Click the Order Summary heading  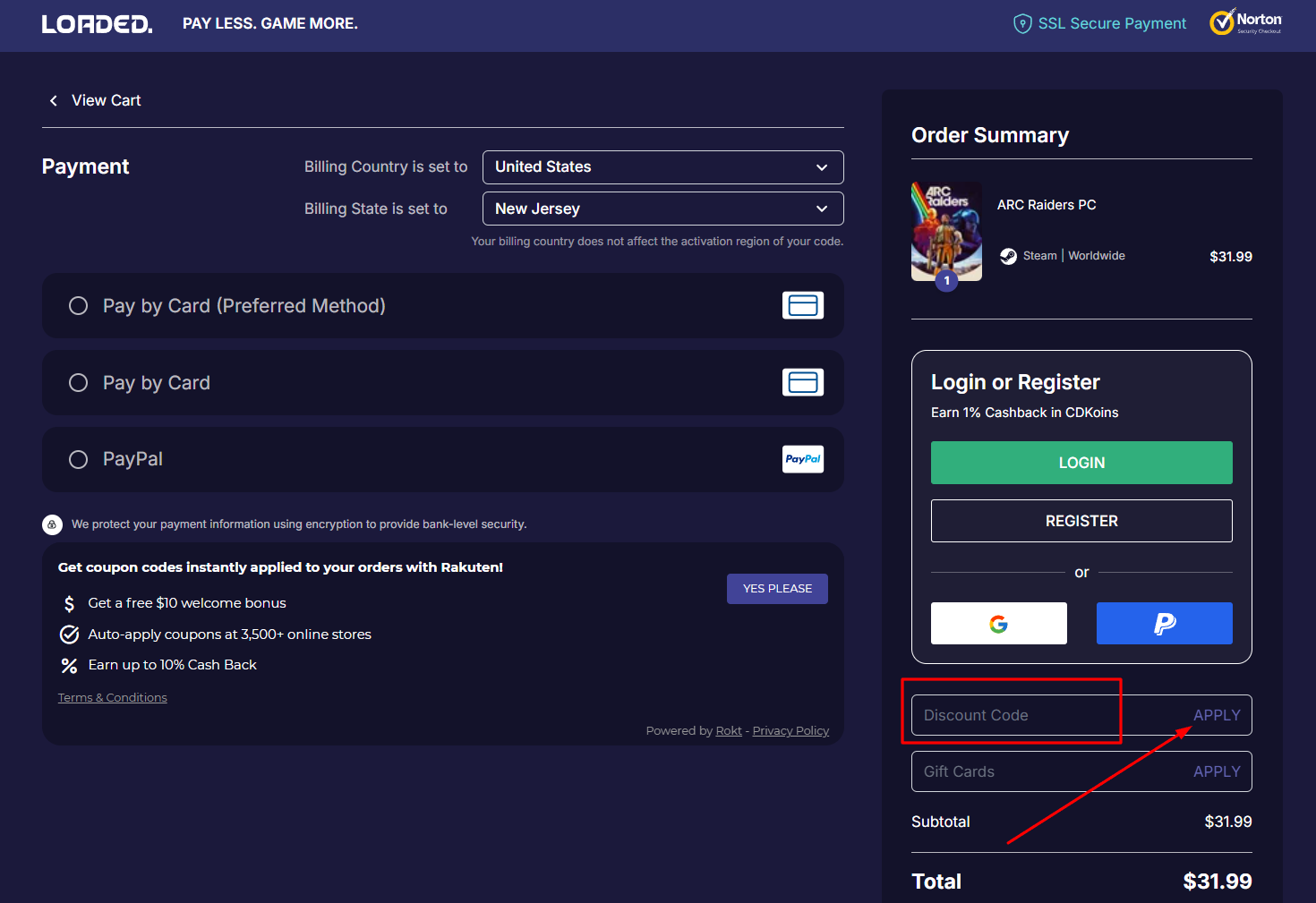coord(990,135)
